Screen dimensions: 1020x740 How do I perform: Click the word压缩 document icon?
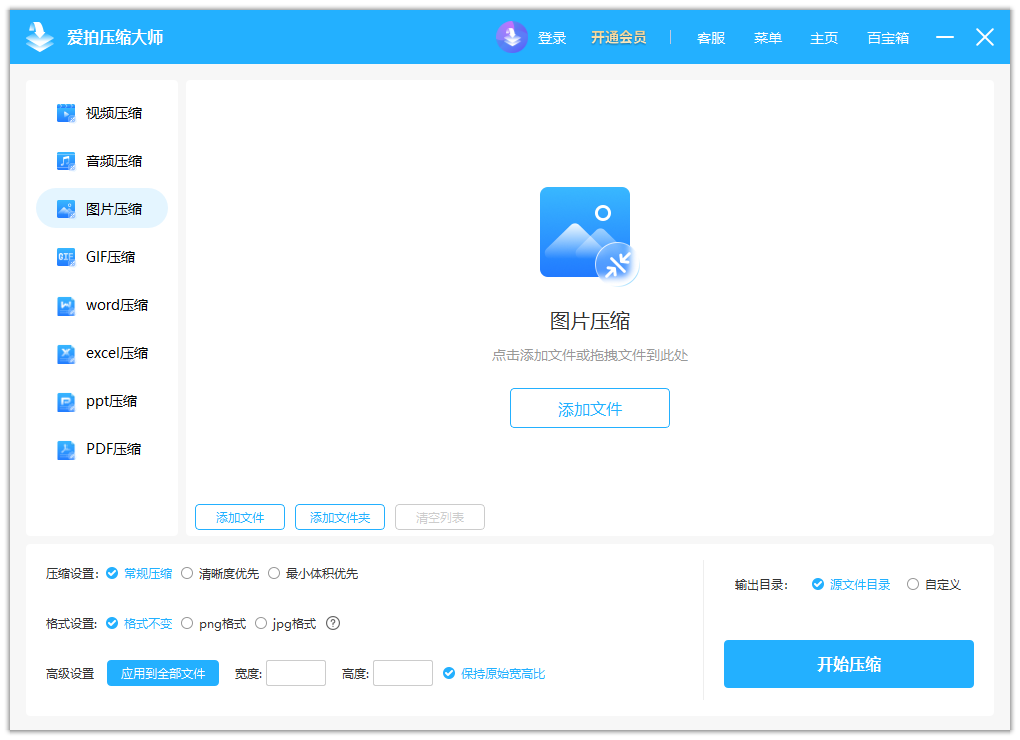(66, 305)
